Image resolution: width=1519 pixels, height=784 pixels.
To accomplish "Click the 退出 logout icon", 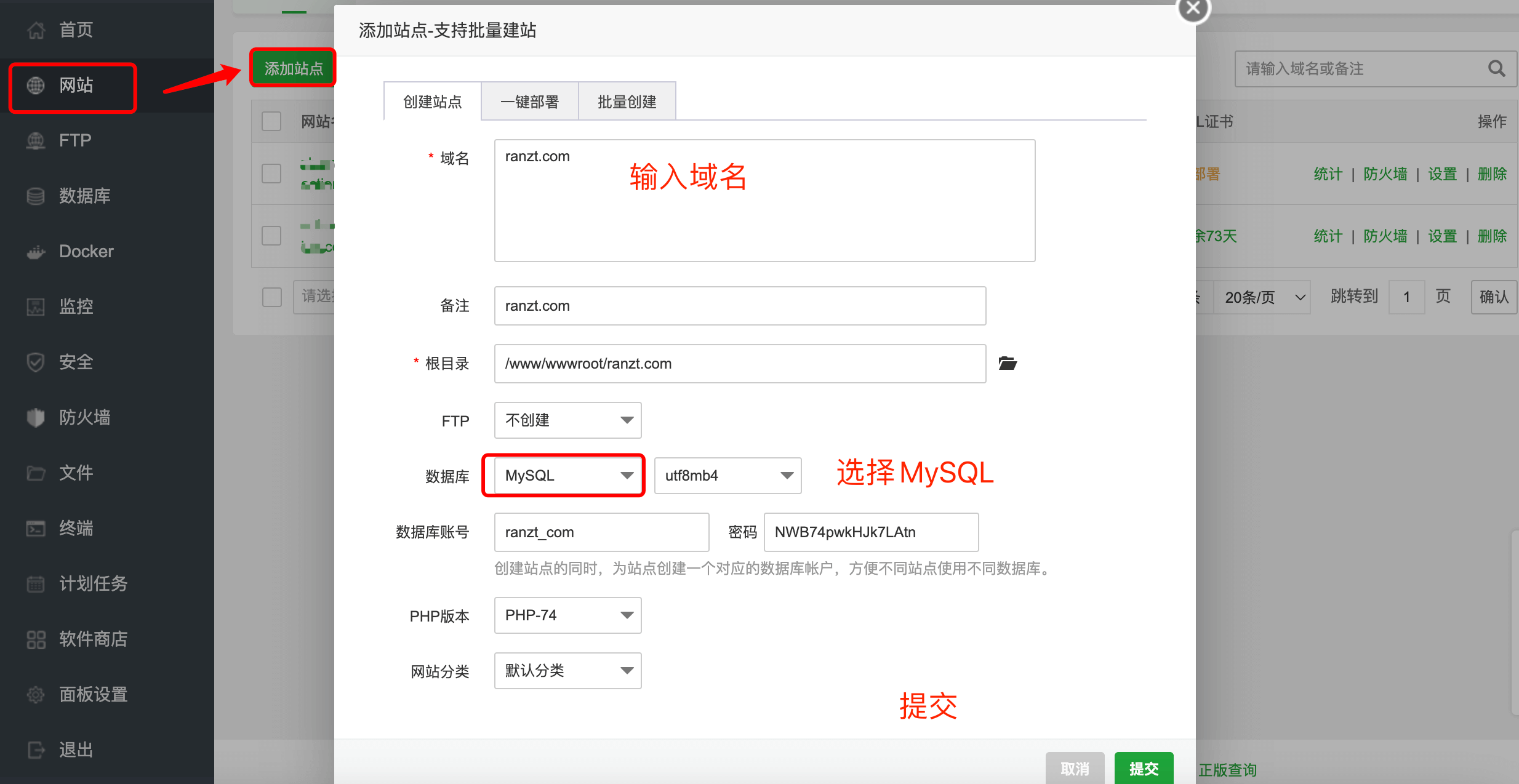I will click(x=36, y=750).
